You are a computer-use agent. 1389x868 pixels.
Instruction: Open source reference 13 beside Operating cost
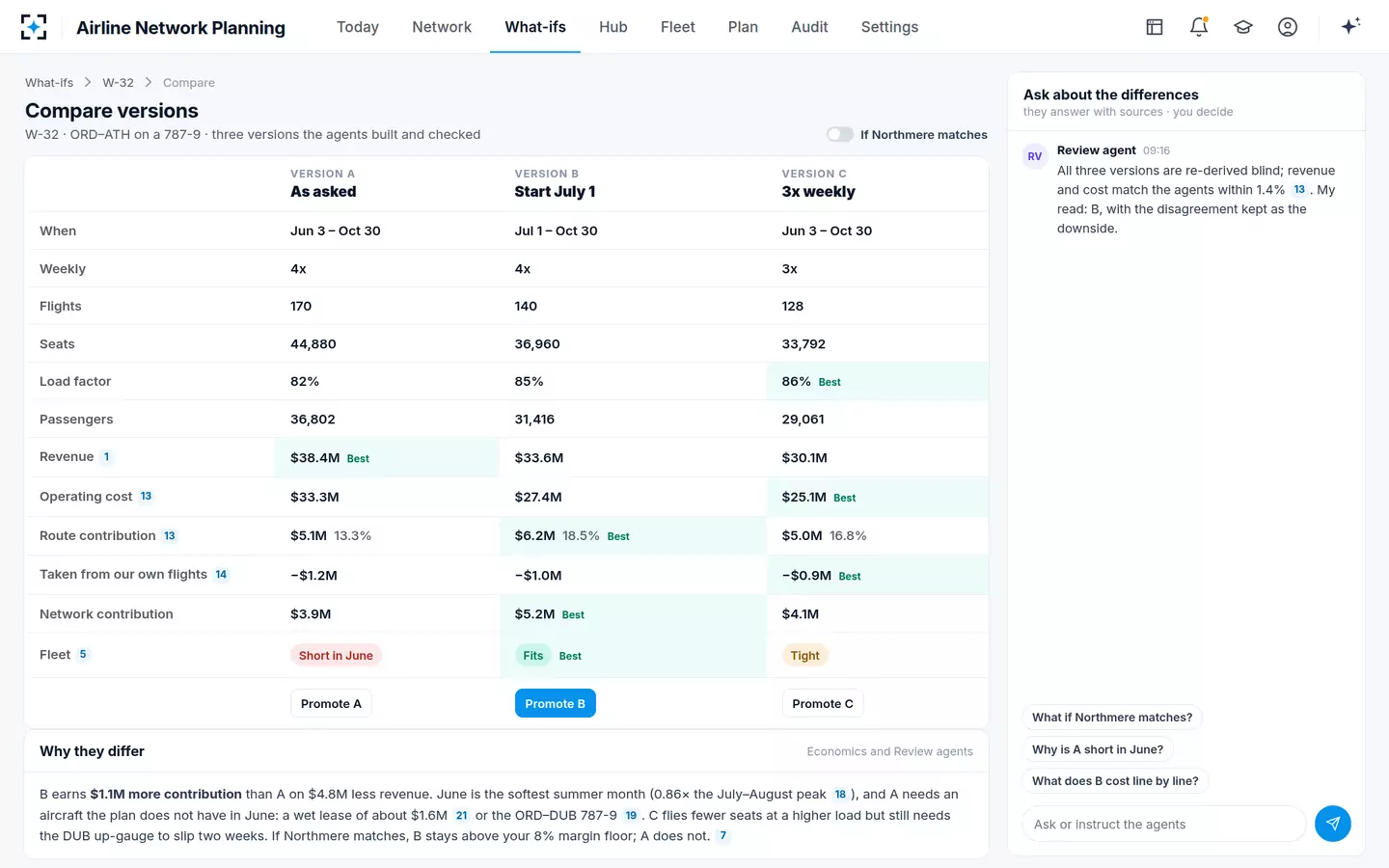click(147, 497)
